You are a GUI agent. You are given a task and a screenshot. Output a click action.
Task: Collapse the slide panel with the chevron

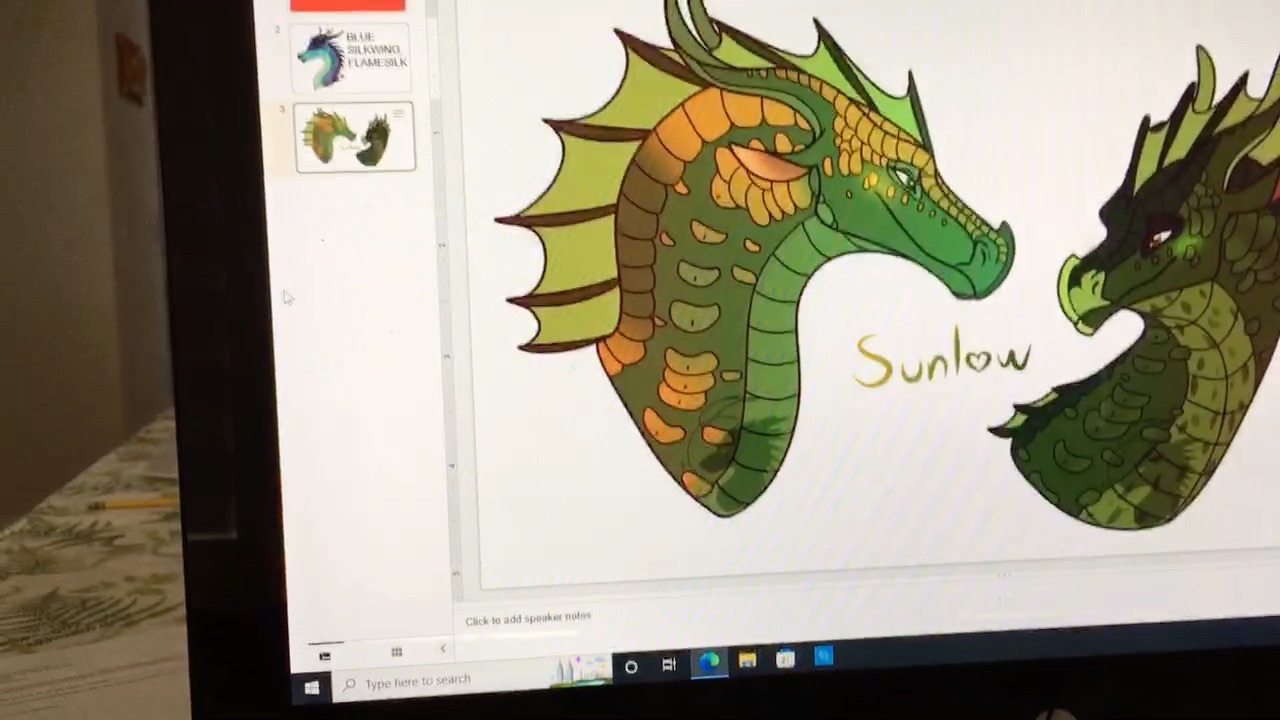pos(443,649)
